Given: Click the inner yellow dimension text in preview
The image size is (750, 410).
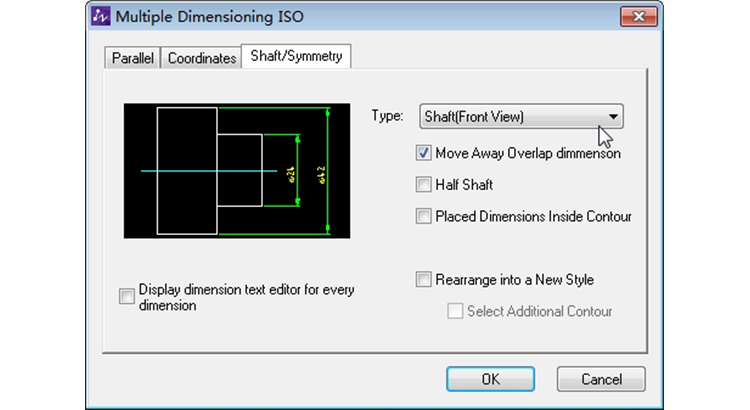Looking at the screenshot, I should pos(292,172).
